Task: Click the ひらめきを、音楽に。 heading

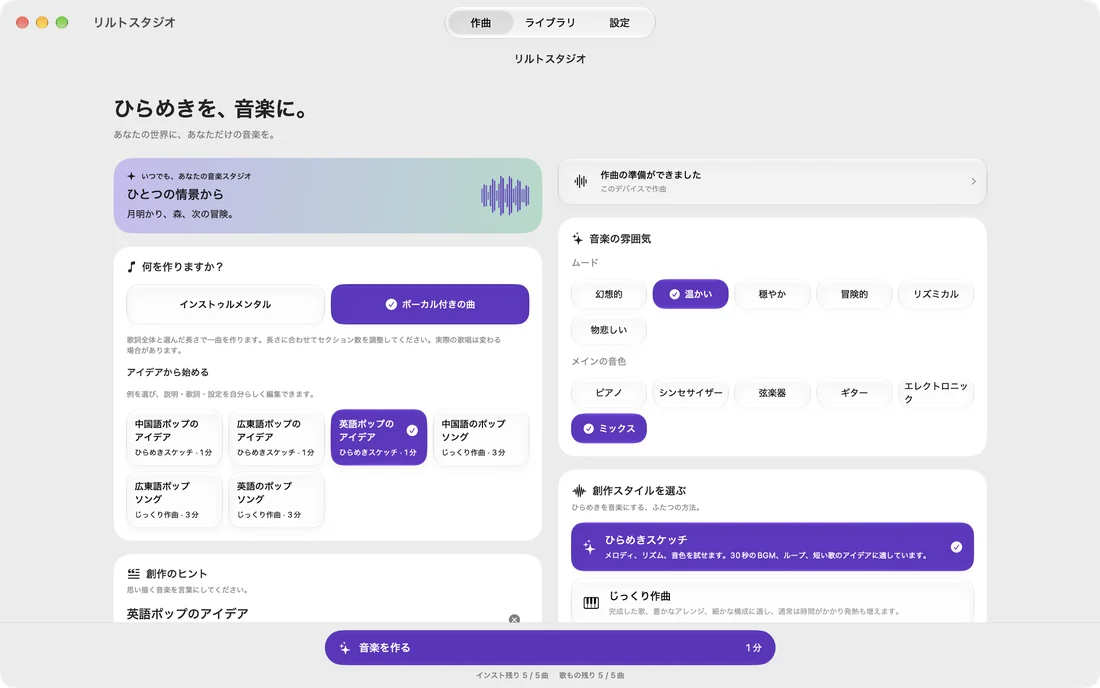Action: 212,109
